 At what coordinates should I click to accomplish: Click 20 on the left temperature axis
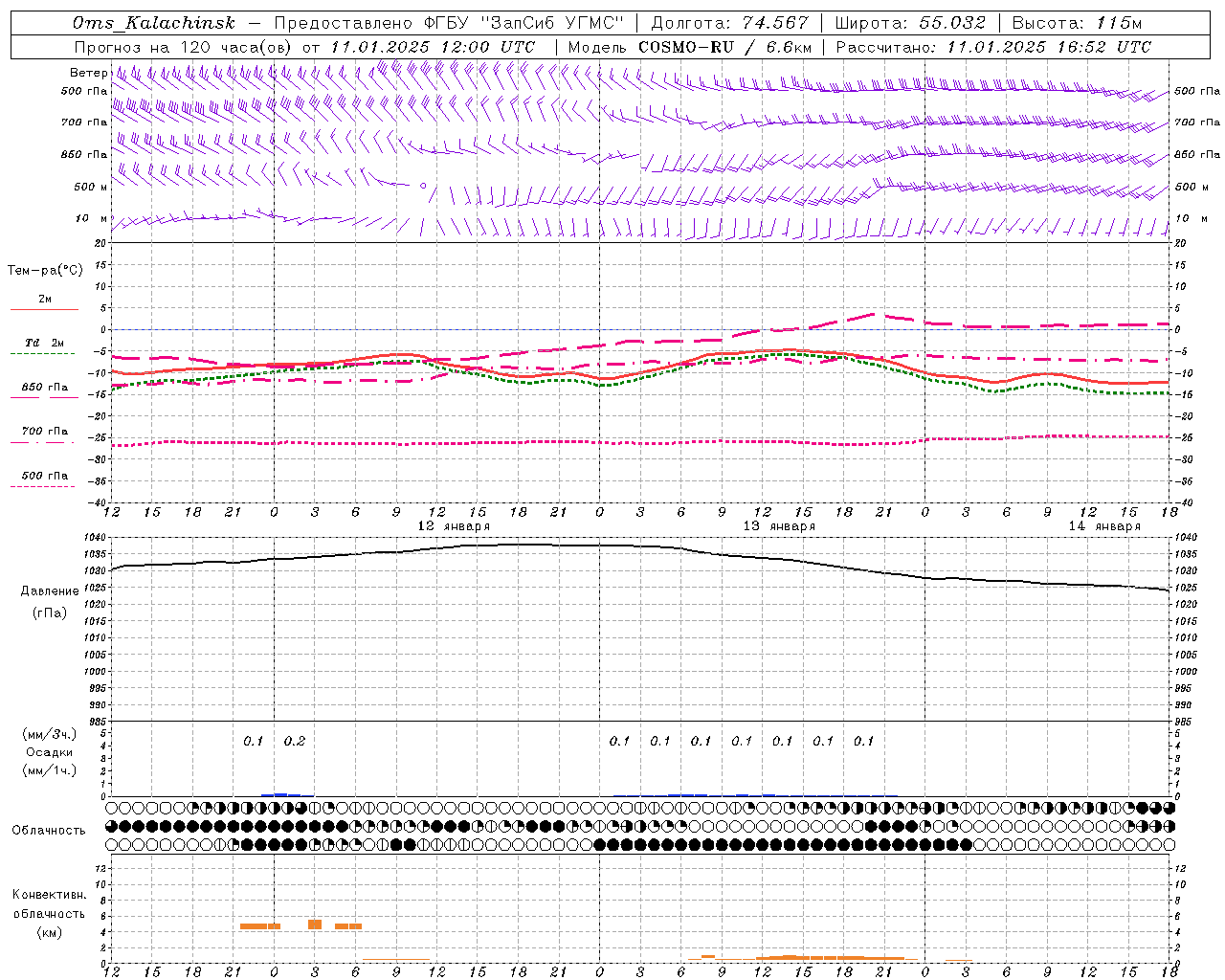click(x=100, y=243)
